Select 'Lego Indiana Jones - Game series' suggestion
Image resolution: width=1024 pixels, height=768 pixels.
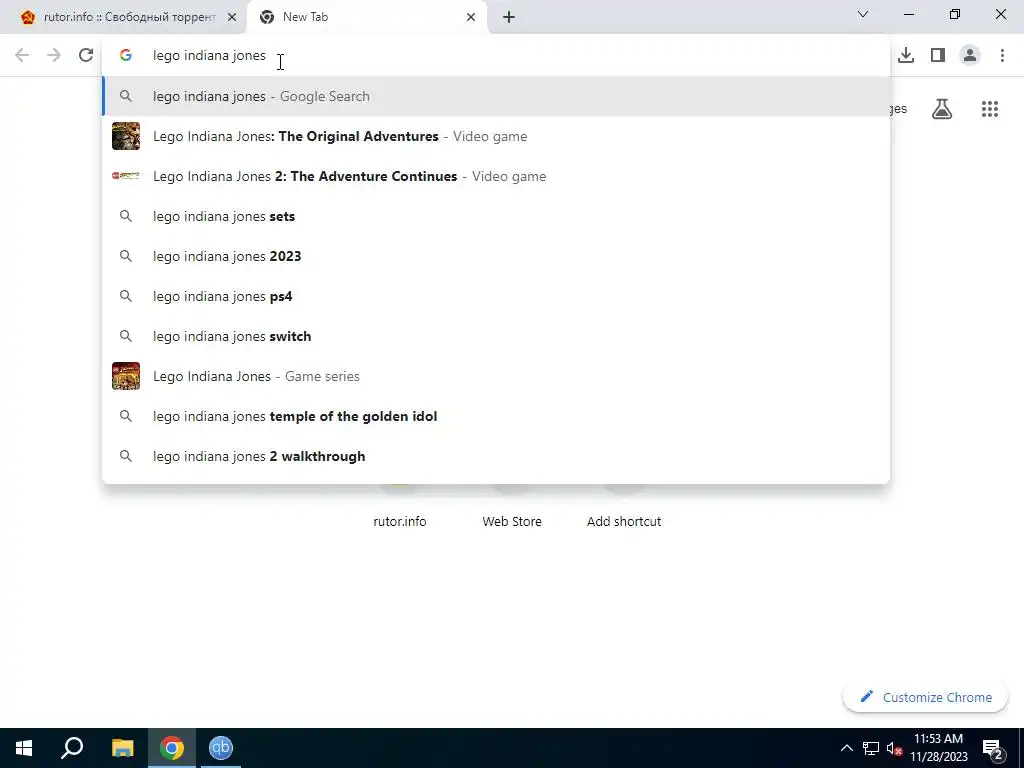[496, 376]
